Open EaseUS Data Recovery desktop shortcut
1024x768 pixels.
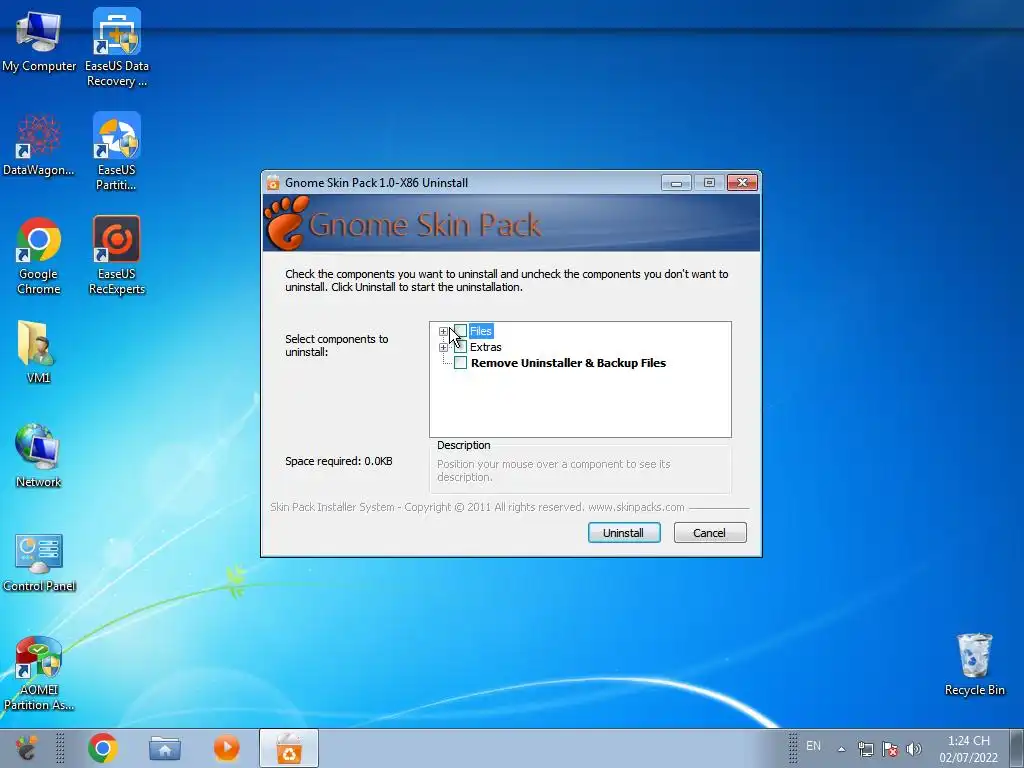point(117,47)
